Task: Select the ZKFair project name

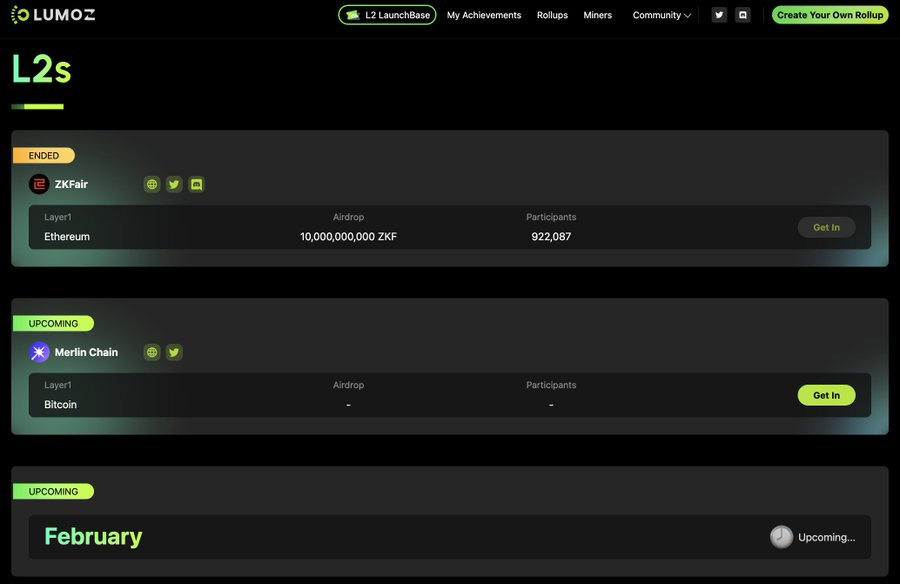Action: coord(71,184)
